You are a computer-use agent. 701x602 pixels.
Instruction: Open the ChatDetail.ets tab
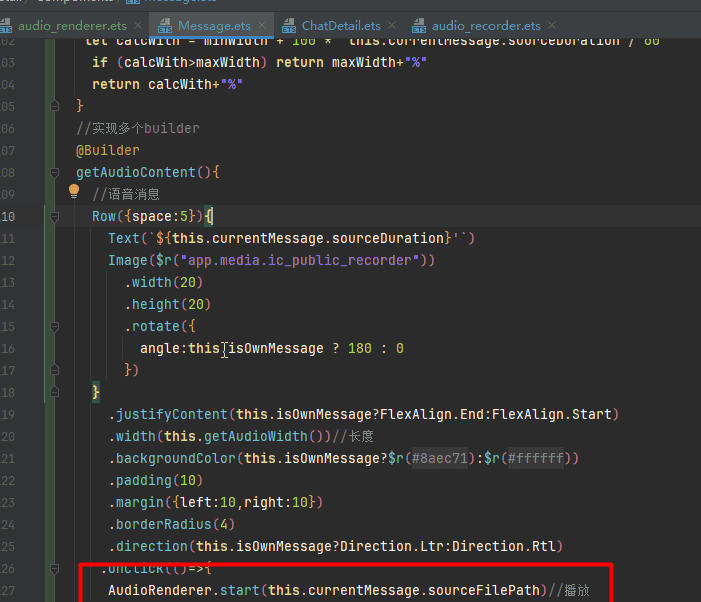(341, 26)
